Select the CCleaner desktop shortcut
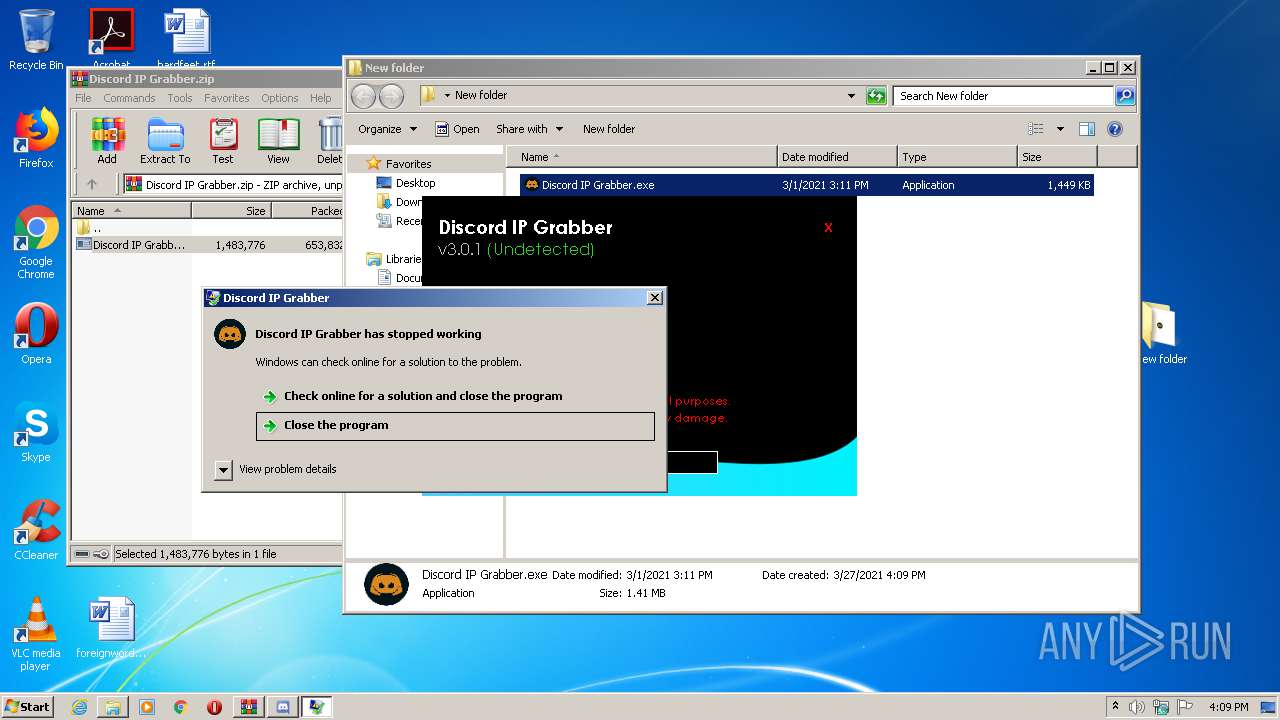1280x720 pixels. click(36, 530)
